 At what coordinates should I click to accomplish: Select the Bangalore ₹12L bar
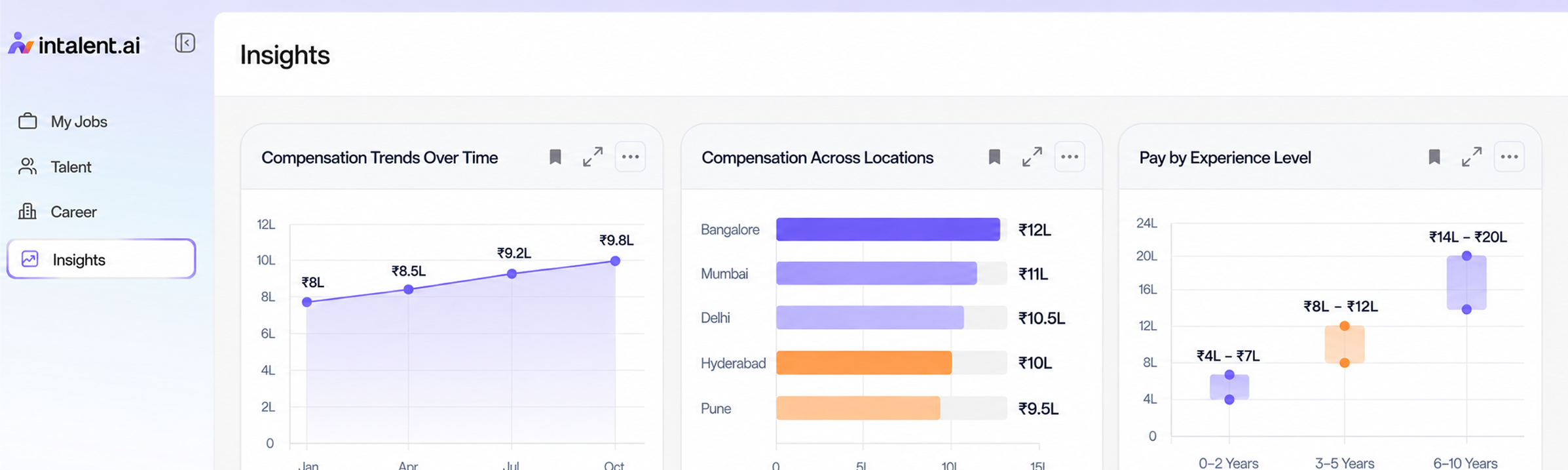(887, 229)
